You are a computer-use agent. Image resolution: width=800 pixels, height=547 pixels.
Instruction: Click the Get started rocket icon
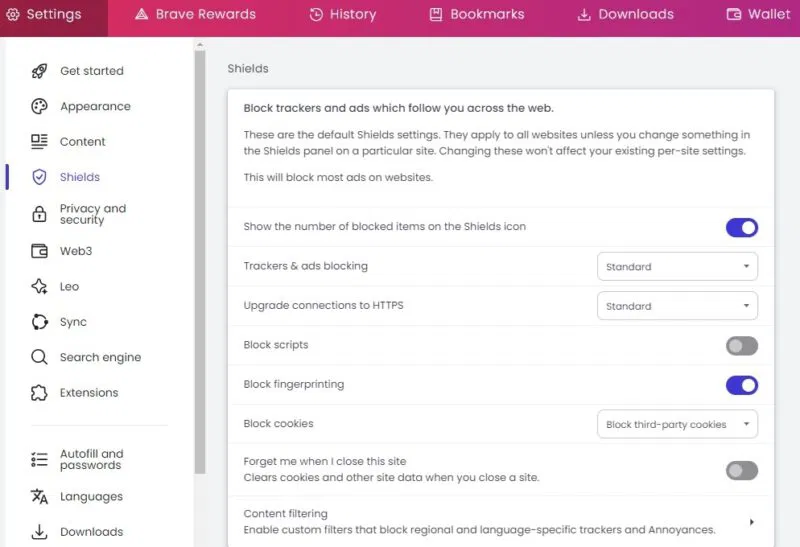tap(39, 71)
